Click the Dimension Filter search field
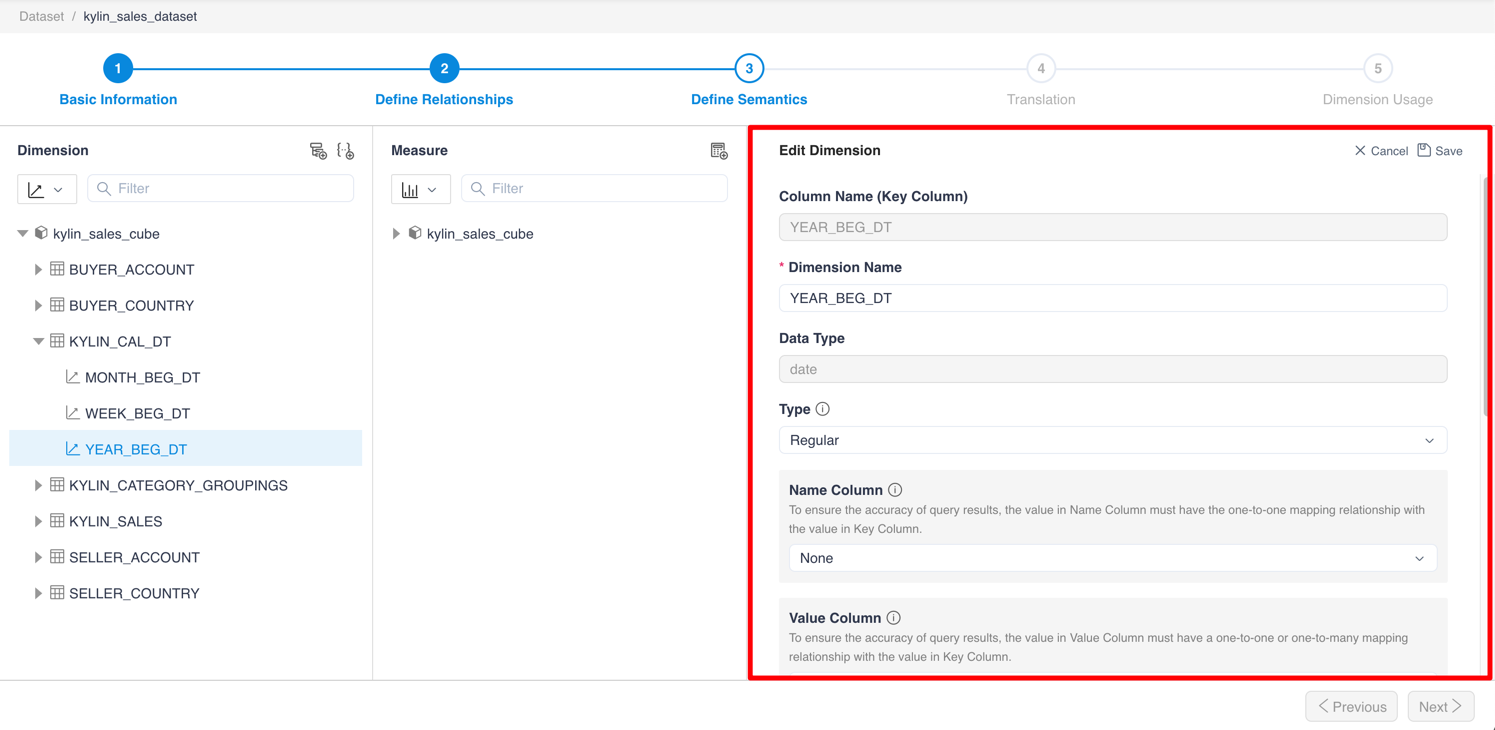This screenshot has height=730, width=1495. [221, 189]
